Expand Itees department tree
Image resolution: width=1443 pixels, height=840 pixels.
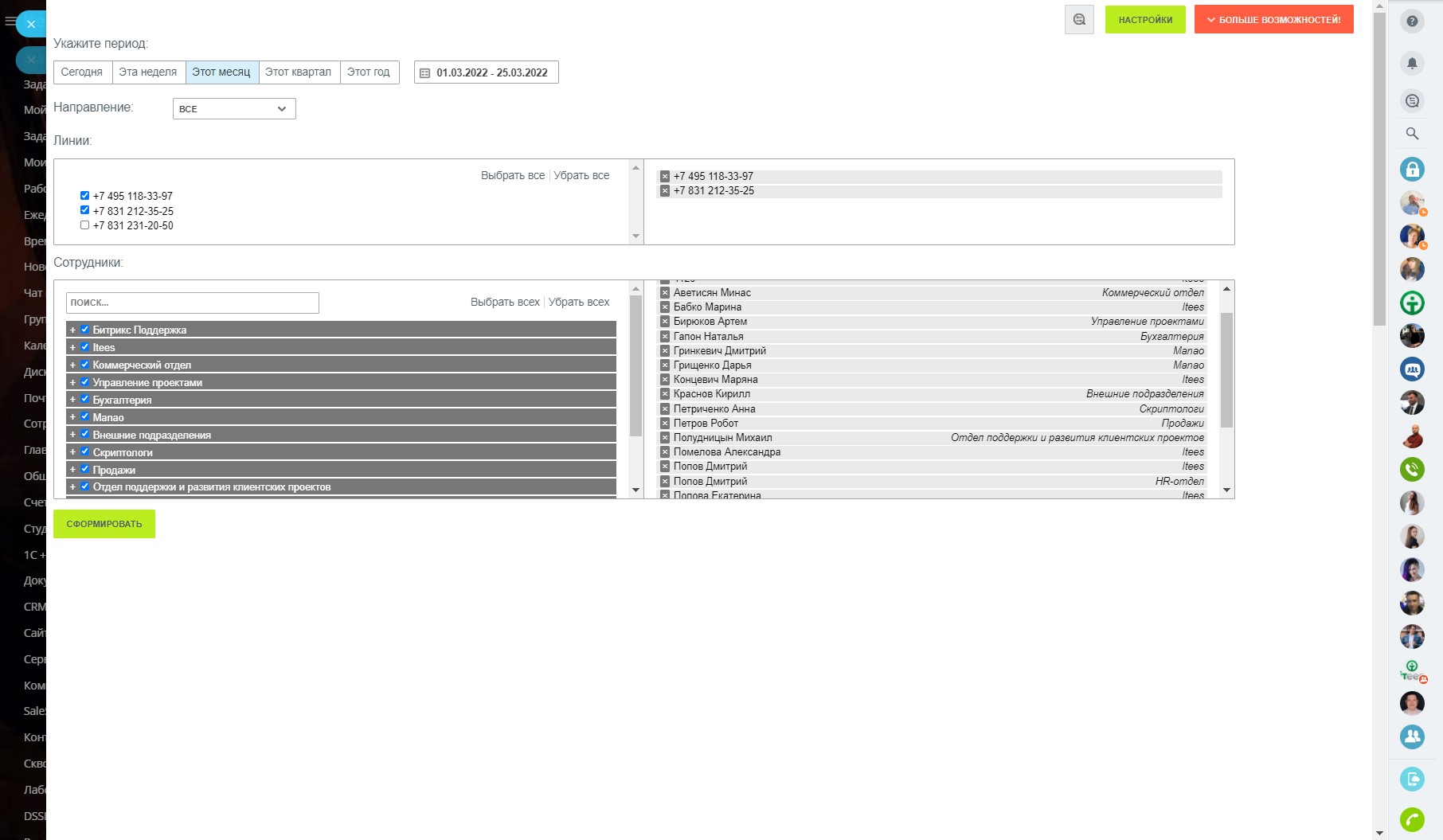tap(72, 347)
